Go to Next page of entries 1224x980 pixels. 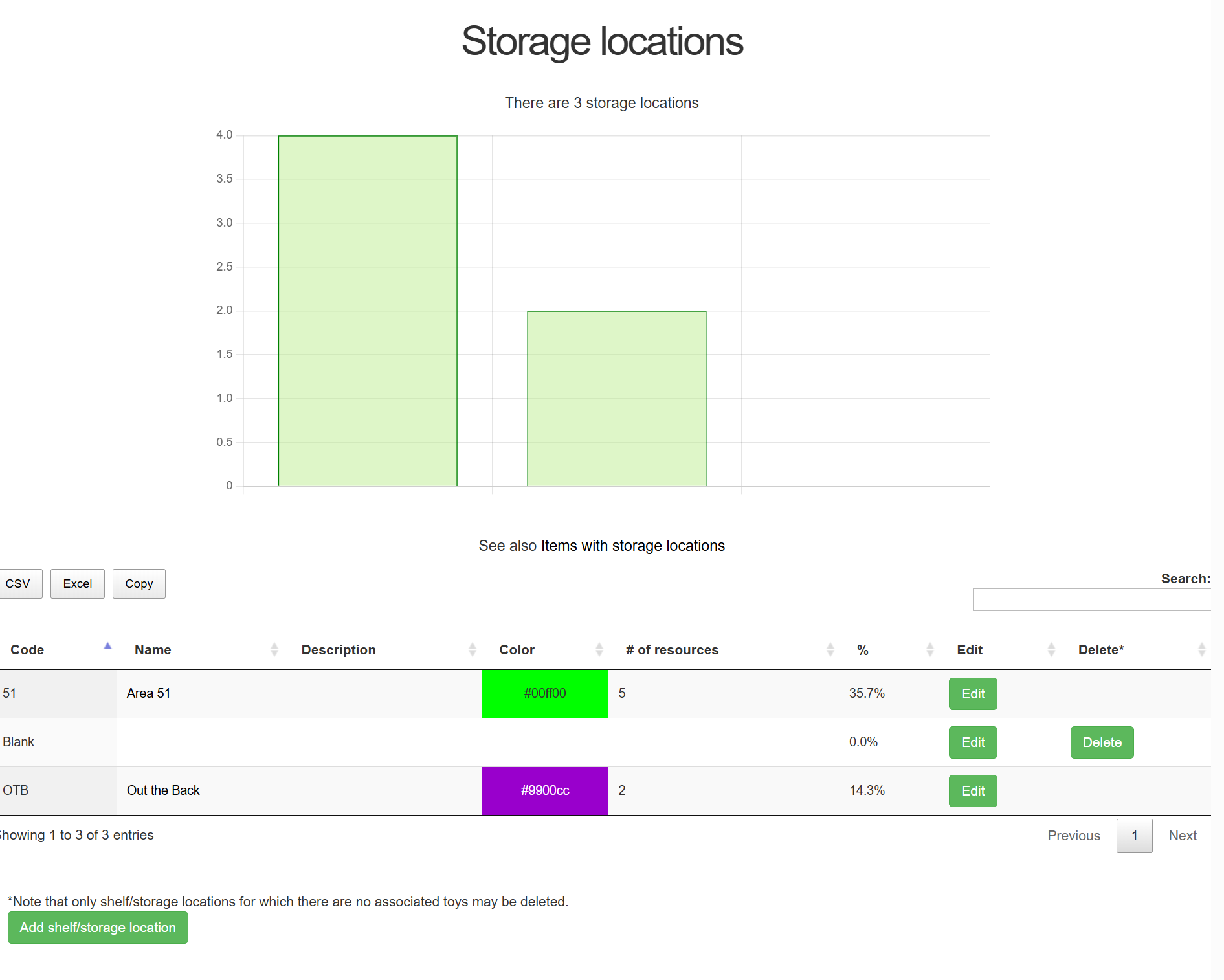point(1183,836)
